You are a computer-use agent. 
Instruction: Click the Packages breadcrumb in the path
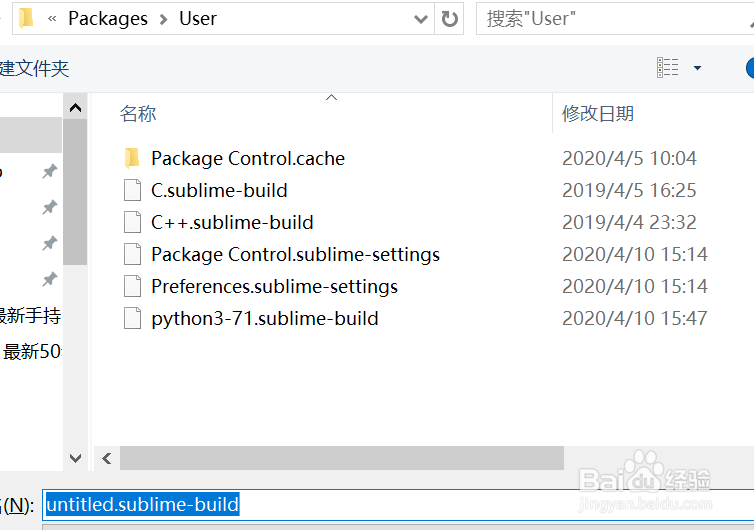108,18
